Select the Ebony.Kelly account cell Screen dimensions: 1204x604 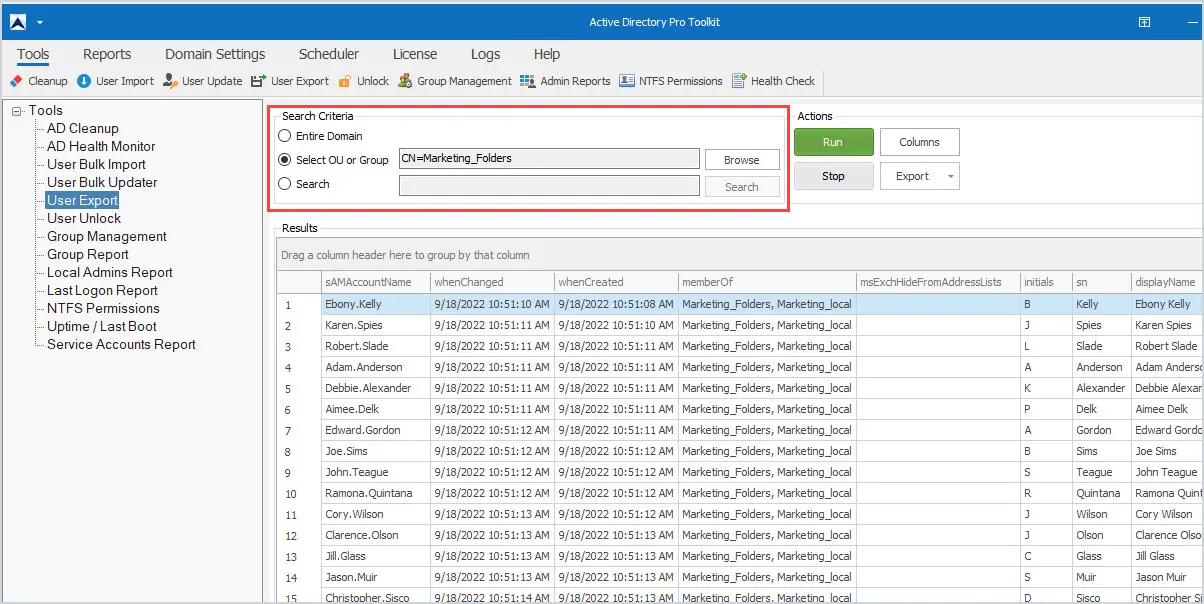[x=376, y=304]
